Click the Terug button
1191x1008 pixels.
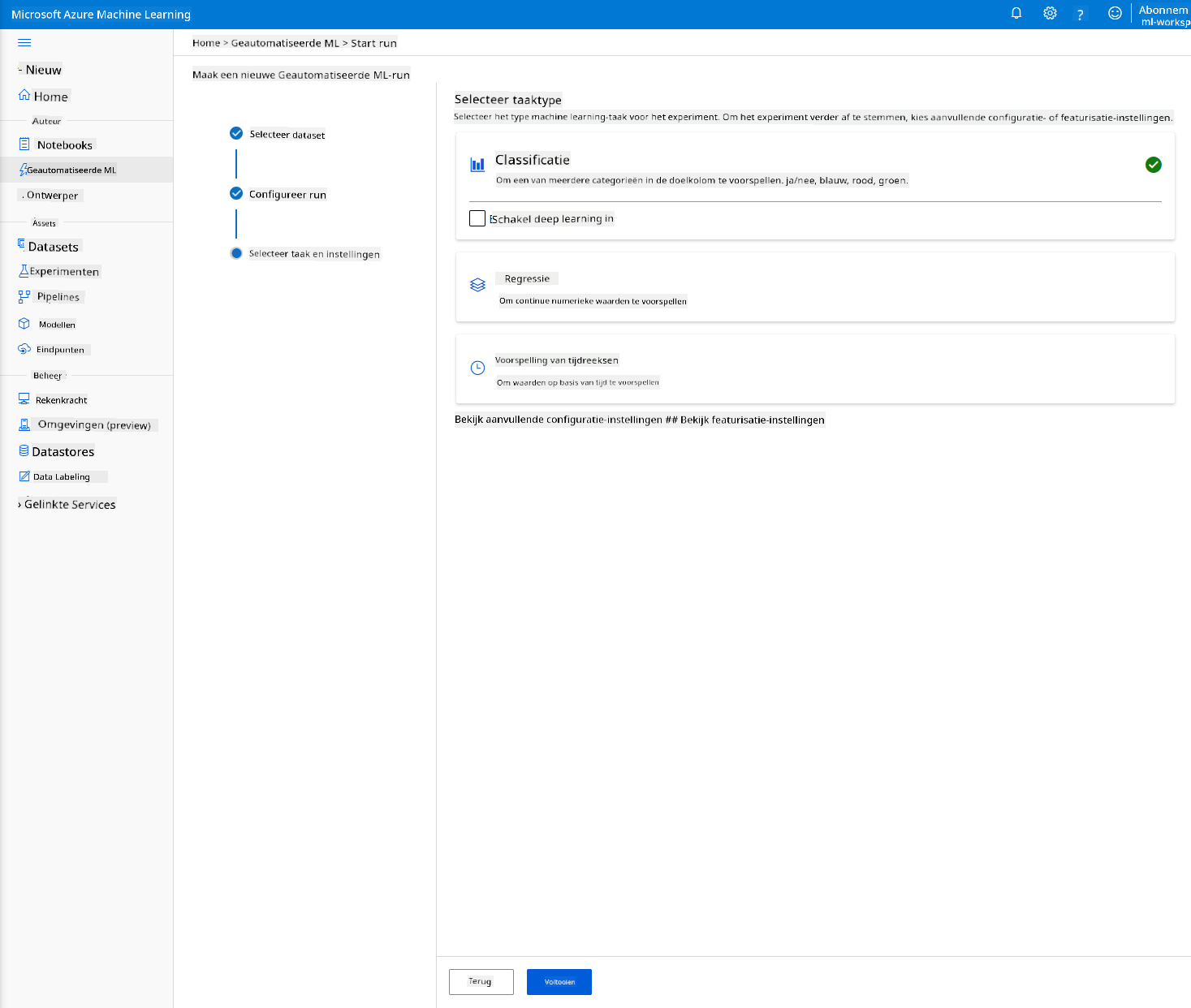pos(481,982)
